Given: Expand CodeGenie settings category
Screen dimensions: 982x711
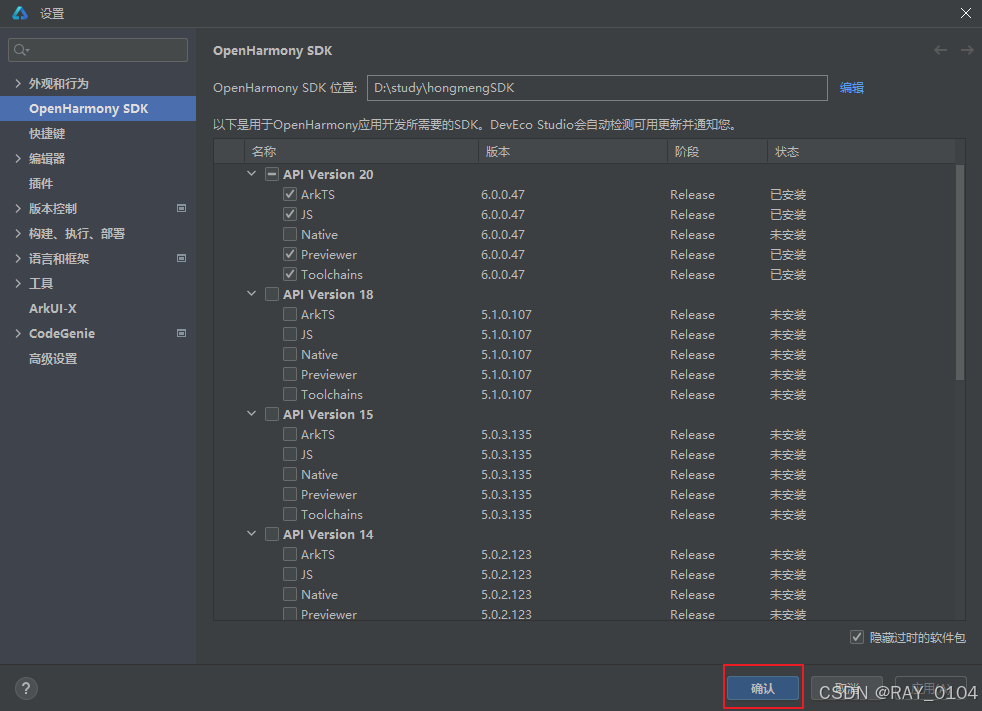Looking at the screenshot, I should 18,334.
